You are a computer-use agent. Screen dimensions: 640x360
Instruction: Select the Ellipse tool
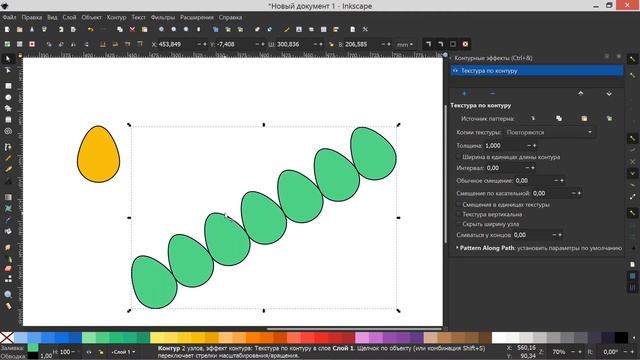pos(8,98)
